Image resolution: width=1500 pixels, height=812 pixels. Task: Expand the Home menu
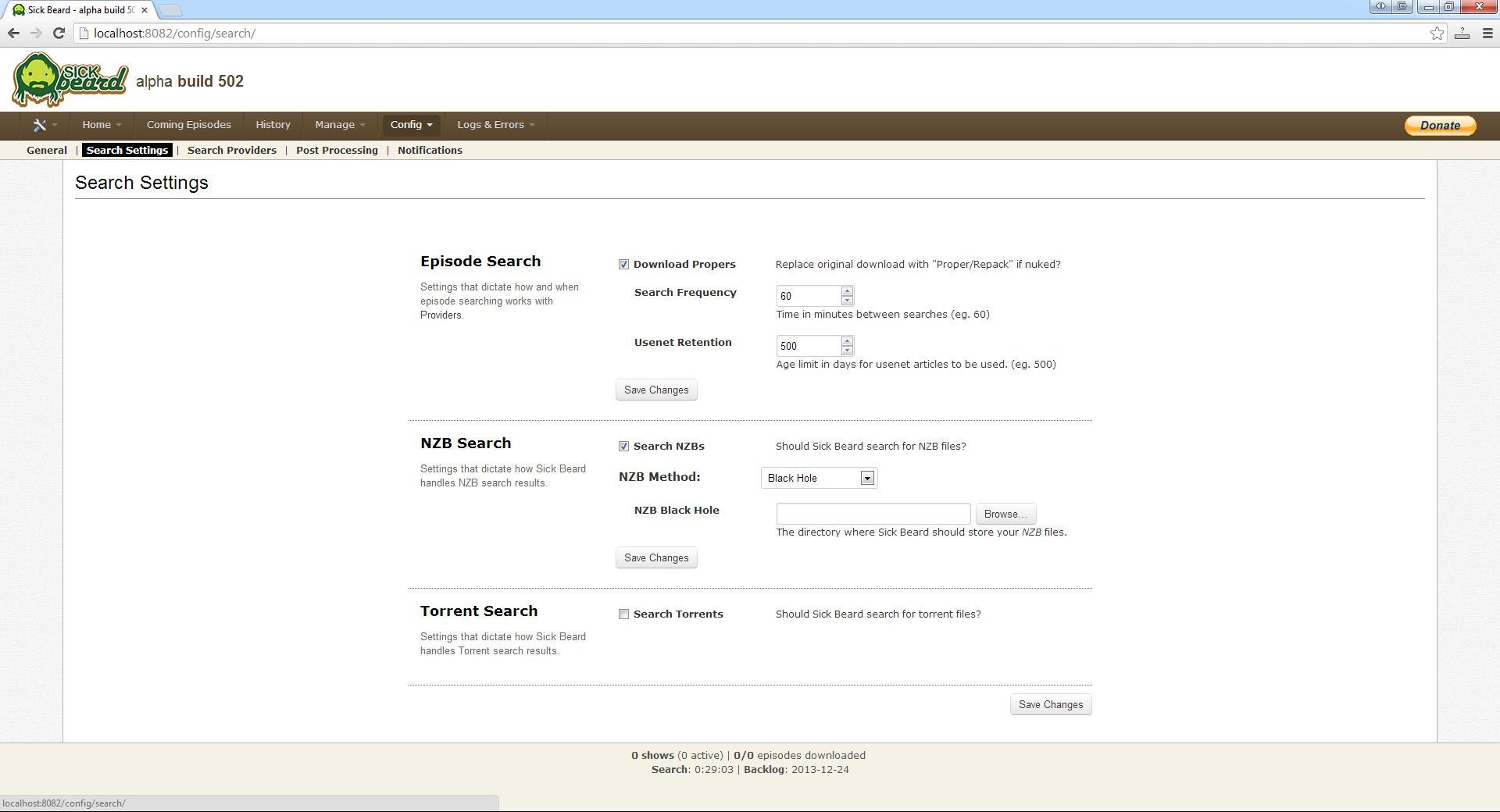pyautogui.click(x=102, y=125)
